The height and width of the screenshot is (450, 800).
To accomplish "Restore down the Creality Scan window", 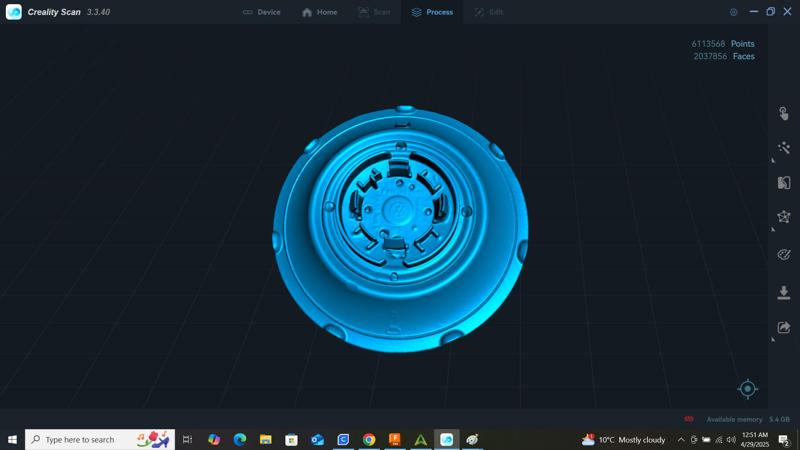I will 770,12.
